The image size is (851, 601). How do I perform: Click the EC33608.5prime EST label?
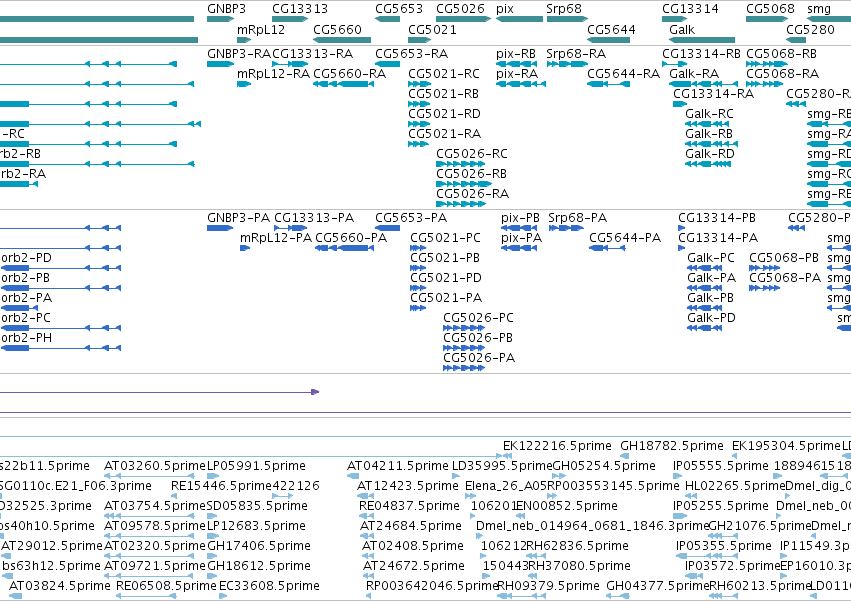point(269,586)
